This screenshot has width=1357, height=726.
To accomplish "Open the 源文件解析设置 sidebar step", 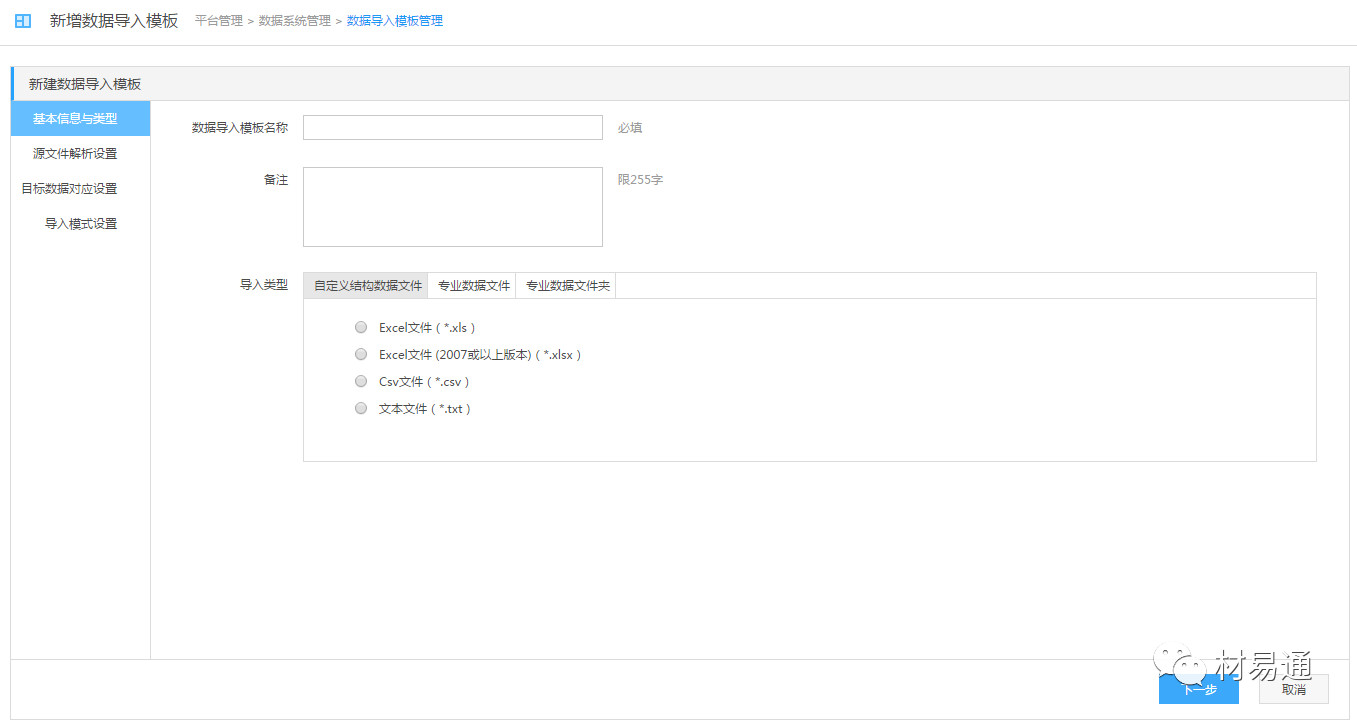I will click(x=75, y=154).
